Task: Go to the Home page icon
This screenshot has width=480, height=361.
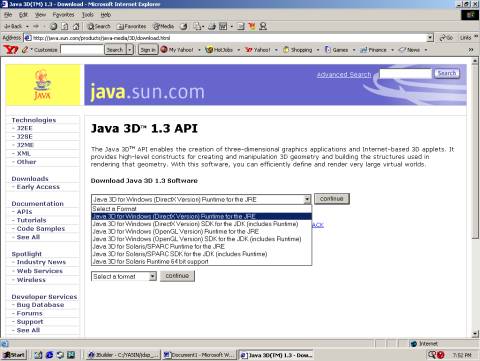Action: (x=76, y=26)
